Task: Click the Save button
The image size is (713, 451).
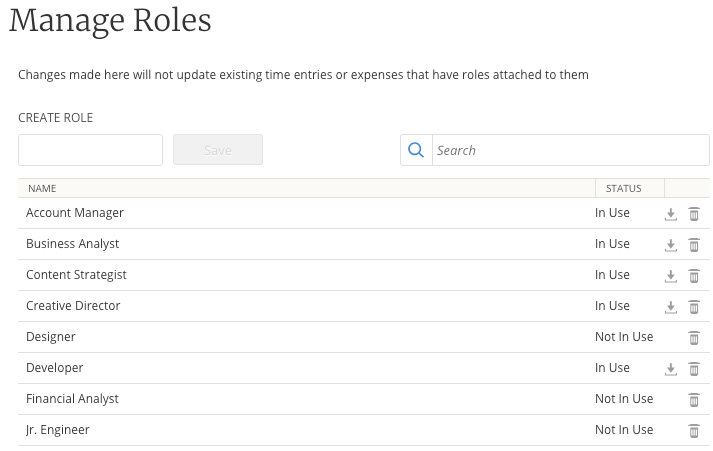Action: click(x=217, y=150)
